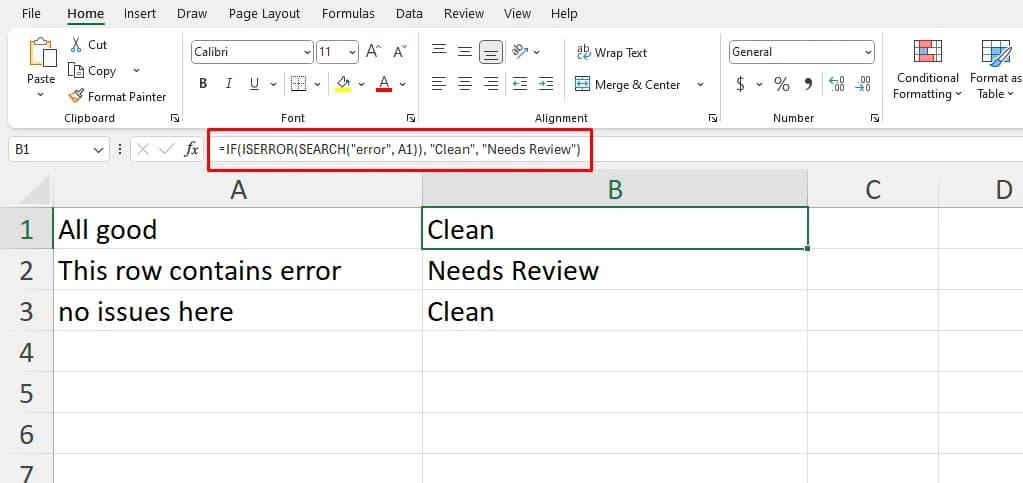
Task: Expand the borders dropdown arrow
Action: point(317,84)
